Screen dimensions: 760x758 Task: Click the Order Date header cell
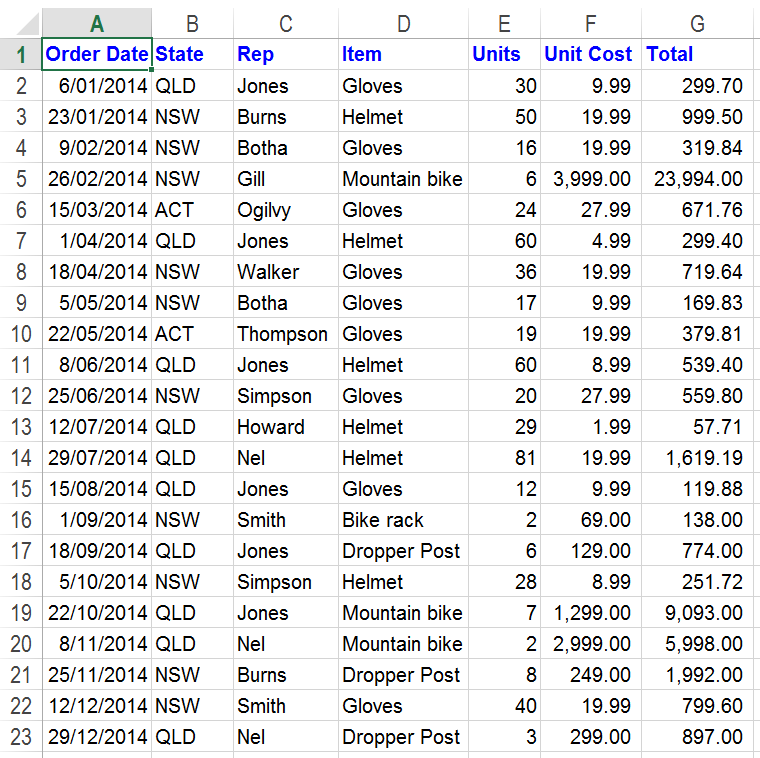coord(97,54)
